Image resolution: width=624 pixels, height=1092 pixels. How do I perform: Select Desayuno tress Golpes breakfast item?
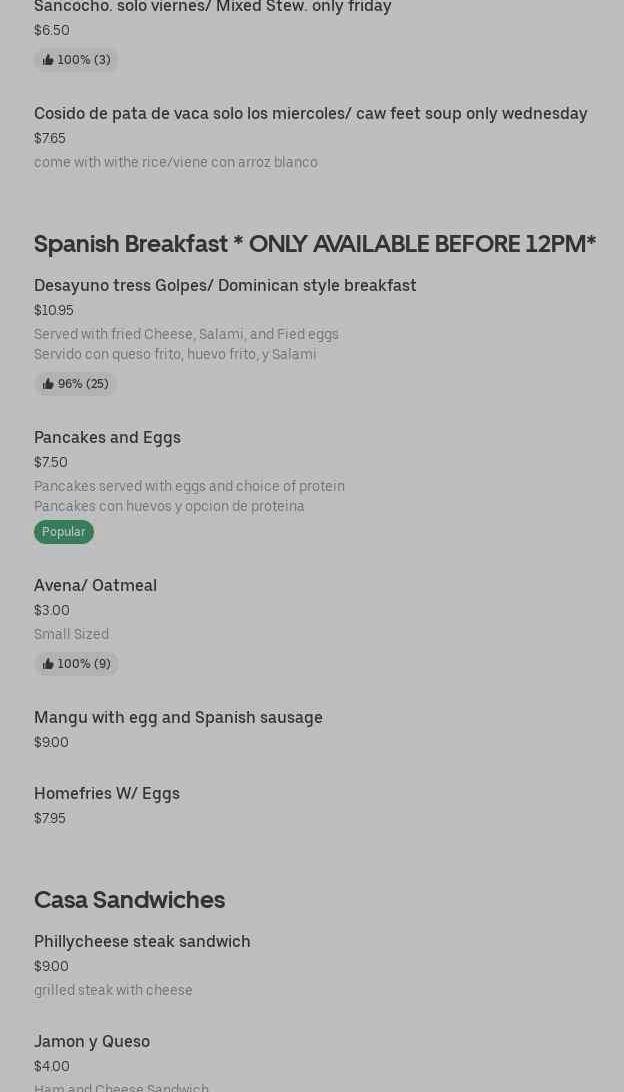225,286
